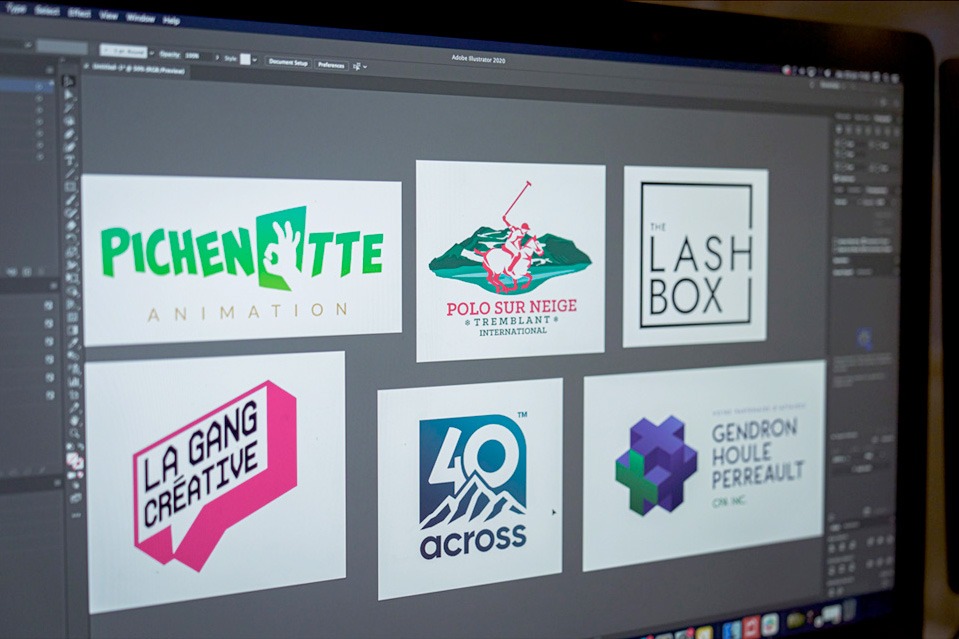Select the Selection tool in the toolbar

68,81
